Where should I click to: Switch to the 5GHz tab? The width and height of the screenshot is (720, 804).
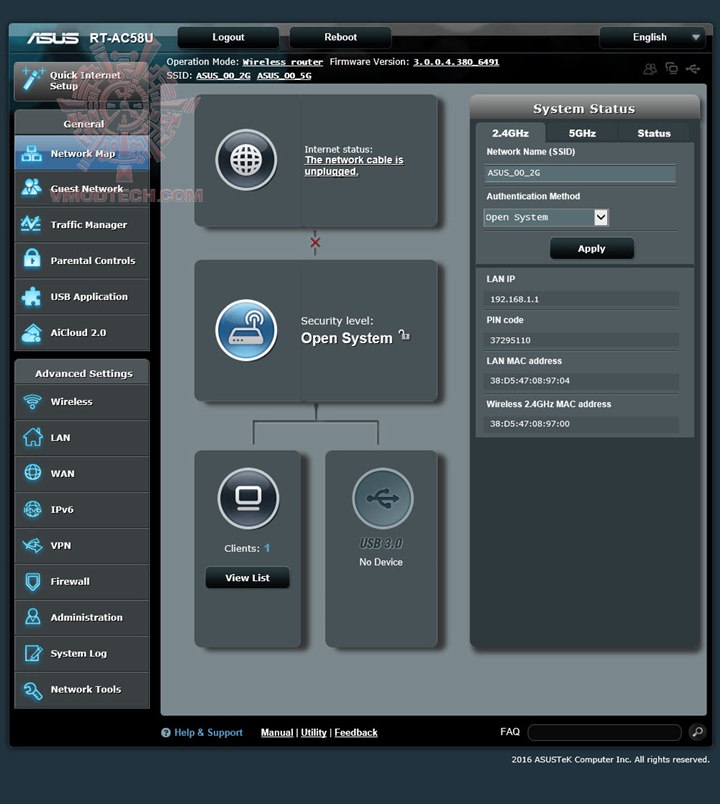pos(582,133)
